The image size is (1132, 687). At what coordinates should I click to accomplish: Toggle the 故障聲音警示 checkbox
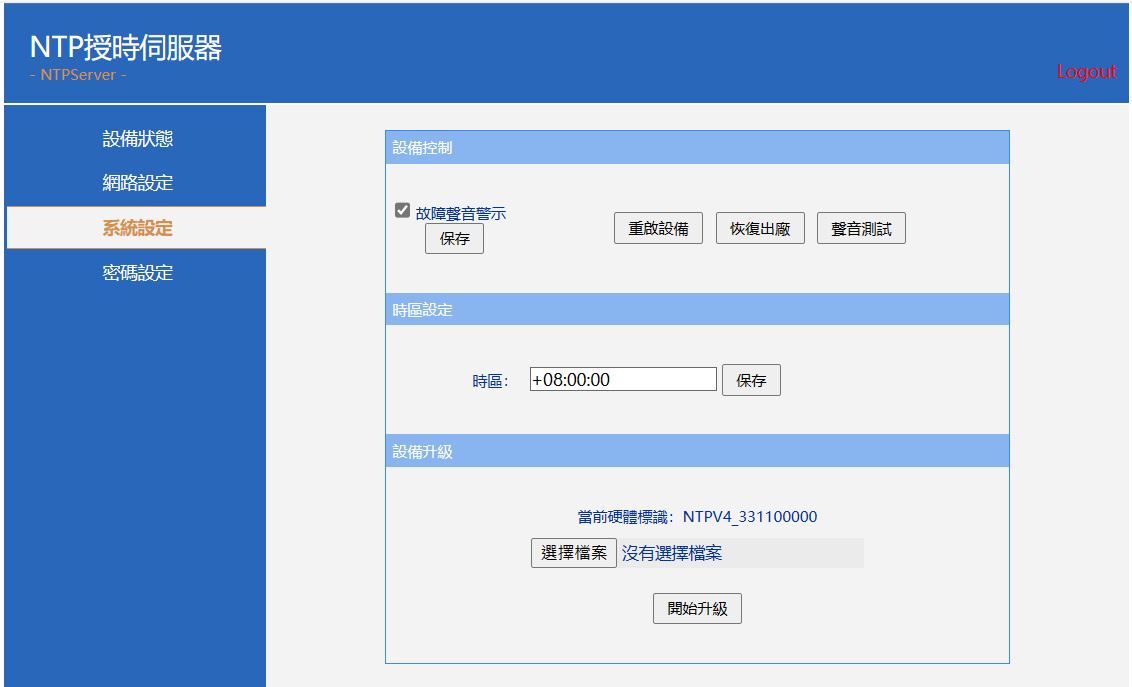(402, 210)
